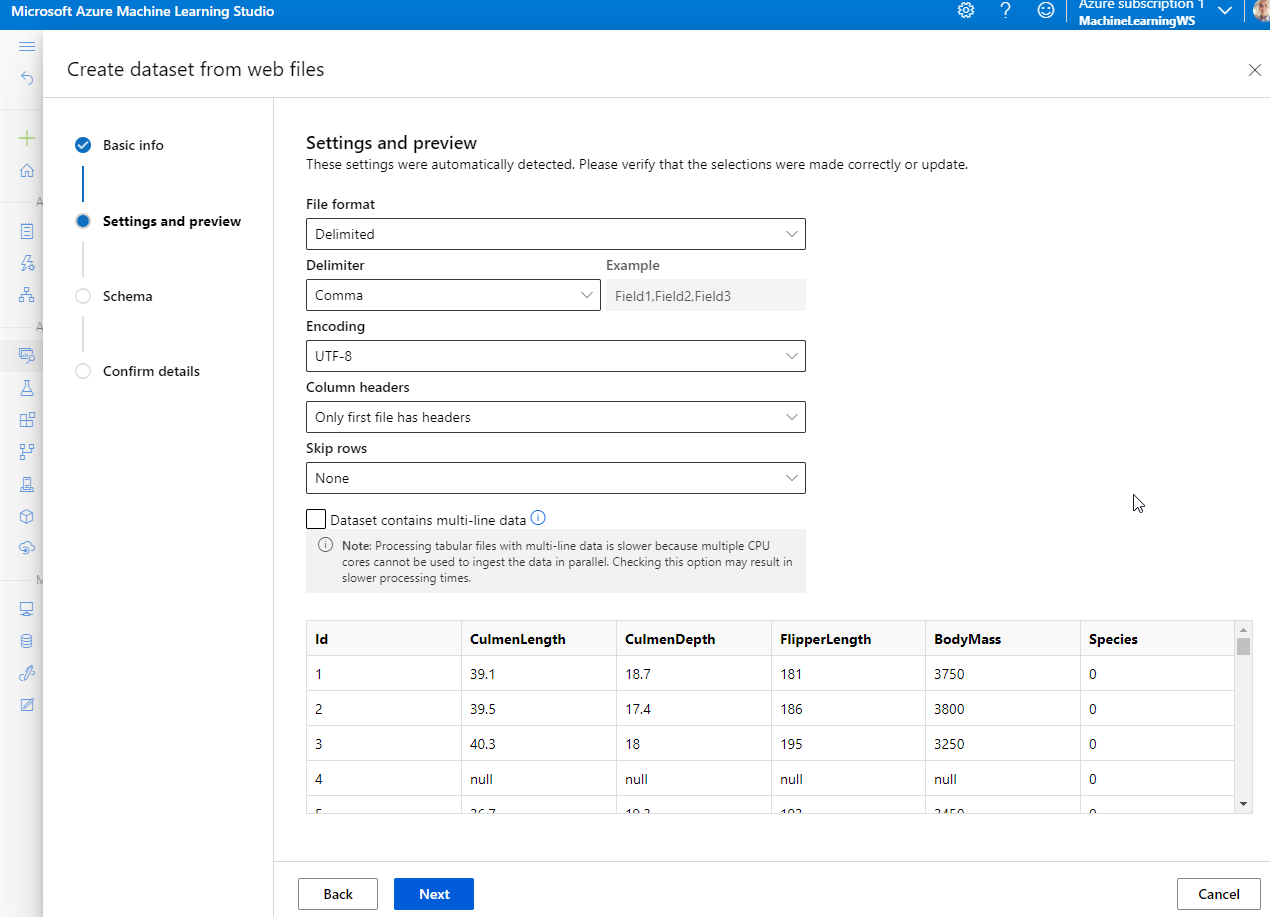Open the Home icon in sidebar
This screenshot has width=1270, height=917.
(27, 171)
